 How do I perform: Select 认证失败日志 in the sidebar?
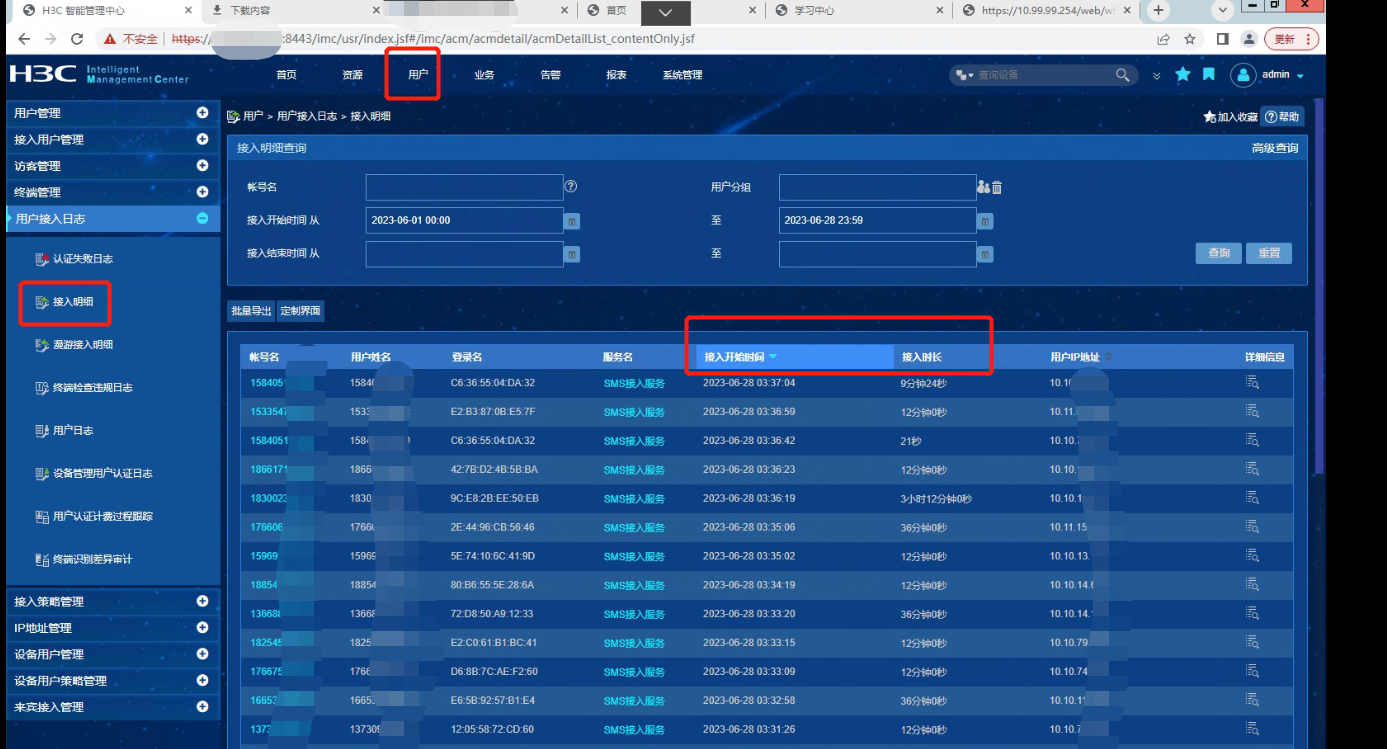pyautogui.click(x=82, y=259)
